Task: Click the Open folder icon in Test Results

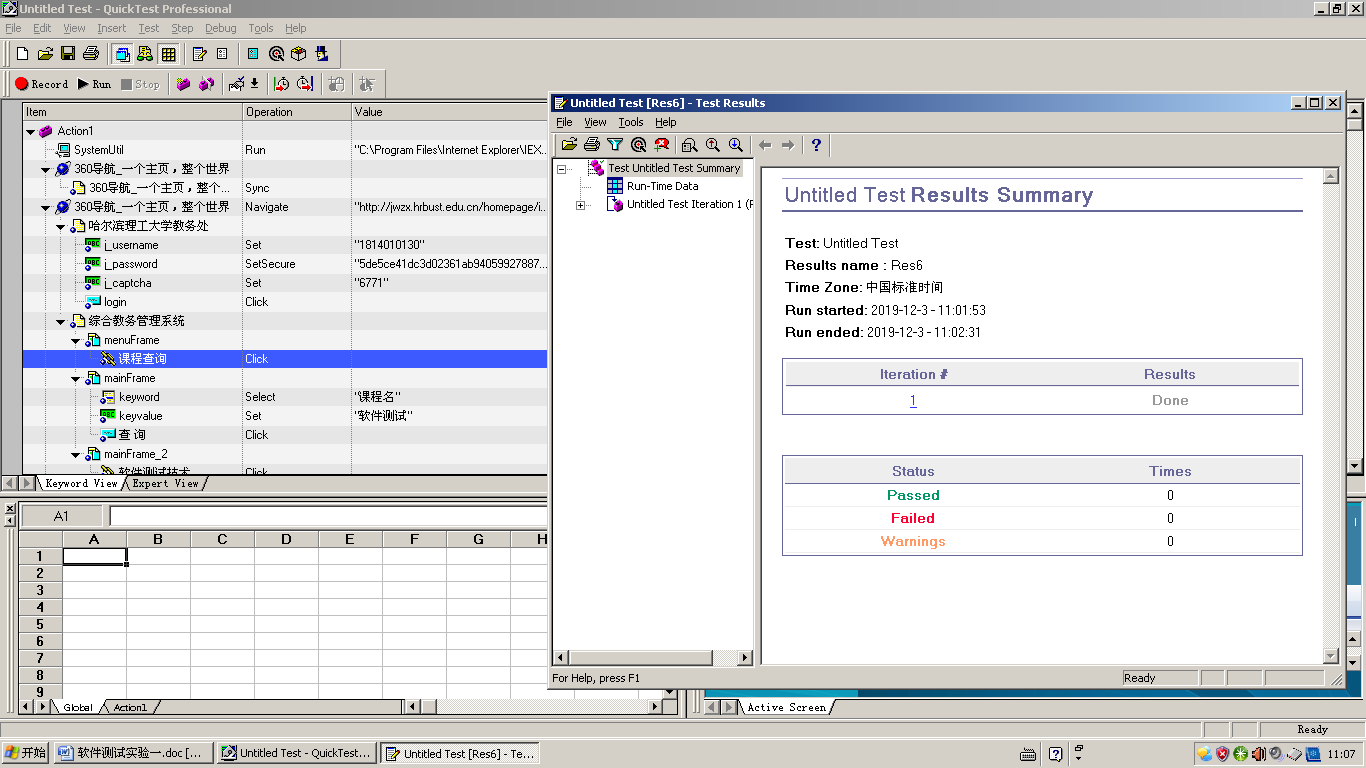Action: click(569, 145)
